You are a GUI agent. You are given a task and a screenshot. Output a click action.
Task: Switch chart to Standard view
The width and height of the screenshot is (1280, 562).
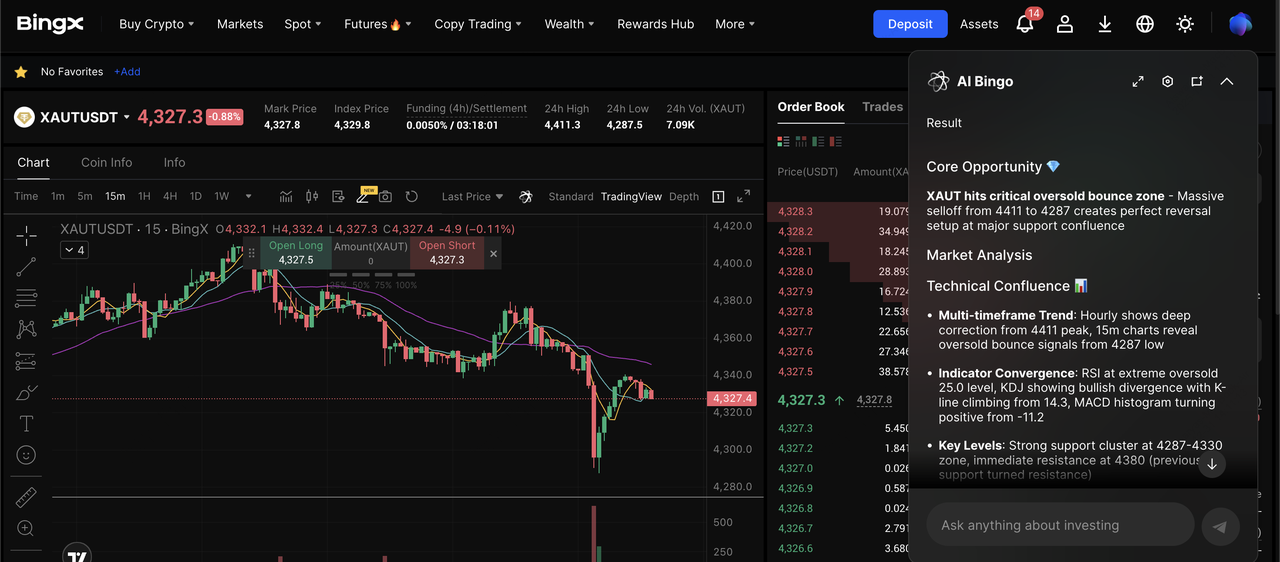click(571, 197)
